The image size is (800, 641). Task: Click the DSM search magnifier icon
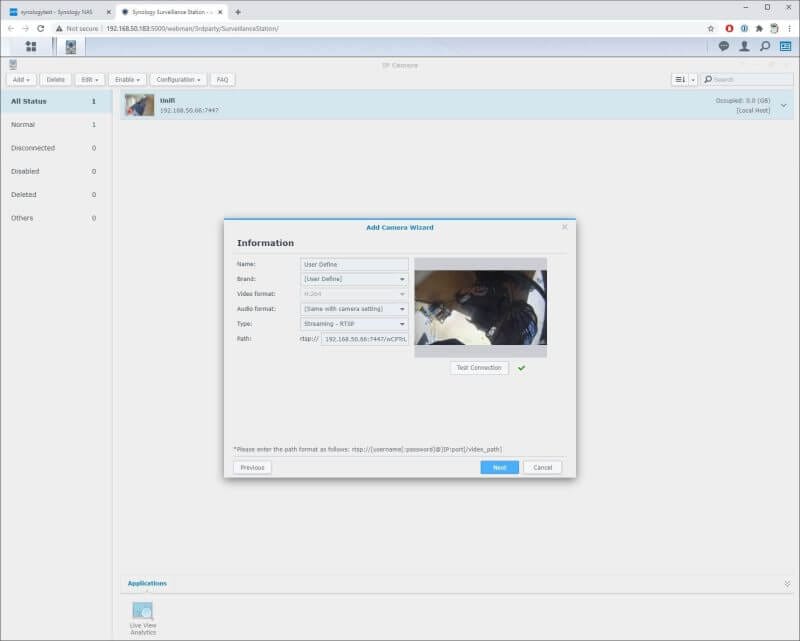[x=766, y=44]
